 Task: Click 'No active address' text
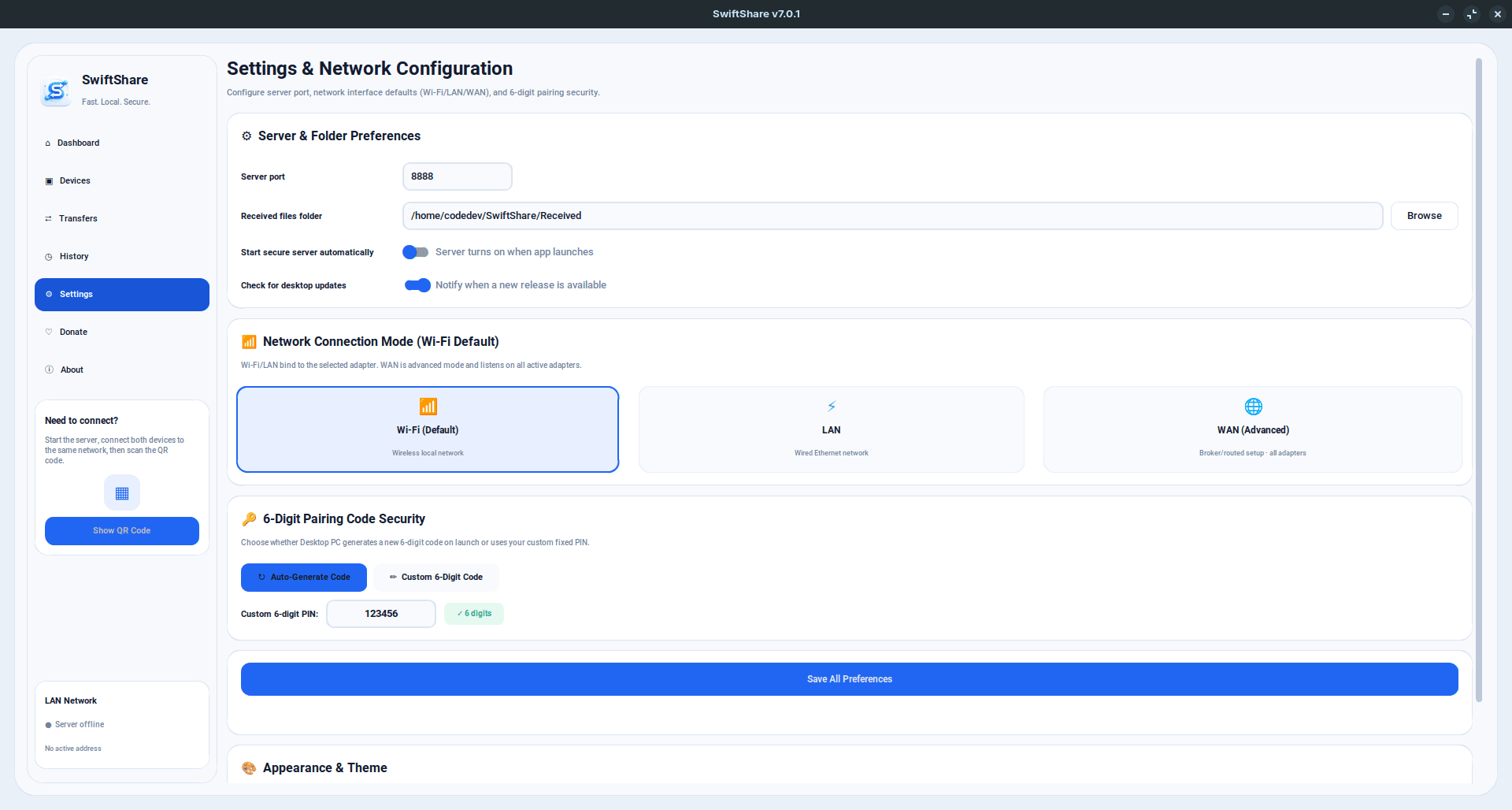click(x=73, y=749)
